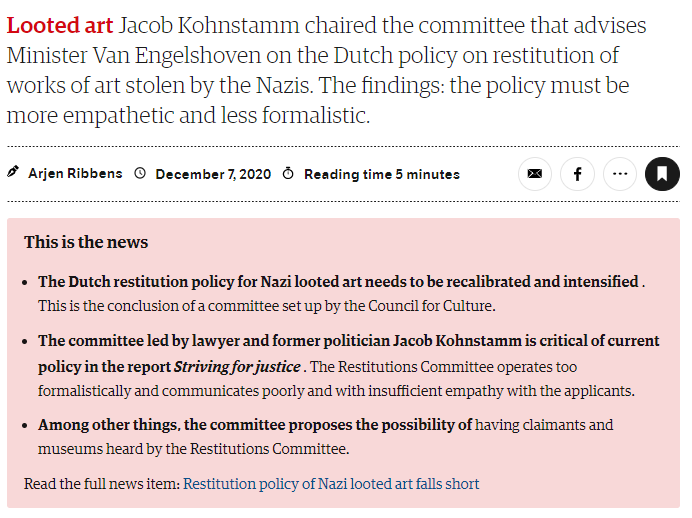692x518 pixels.
Task: Open link Restitution policy of Nazi looted art falls short
Action: pyautogui.click(x=331, y=484)
